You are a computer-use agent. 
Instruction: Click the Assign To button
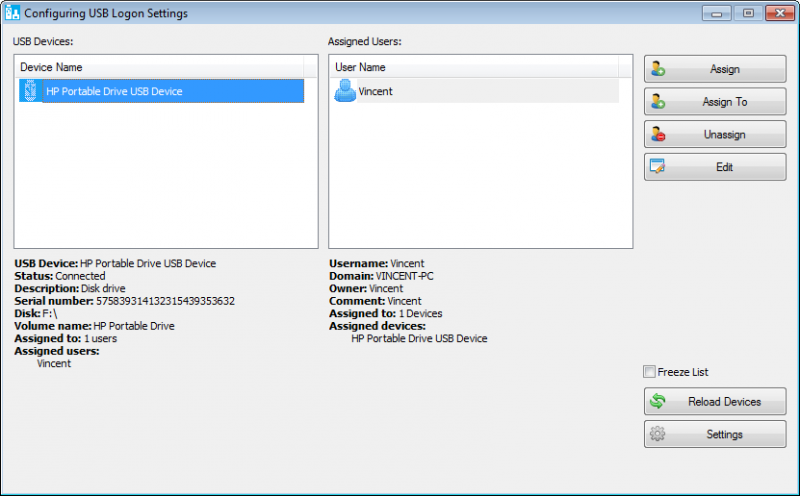tap(715, 102)
